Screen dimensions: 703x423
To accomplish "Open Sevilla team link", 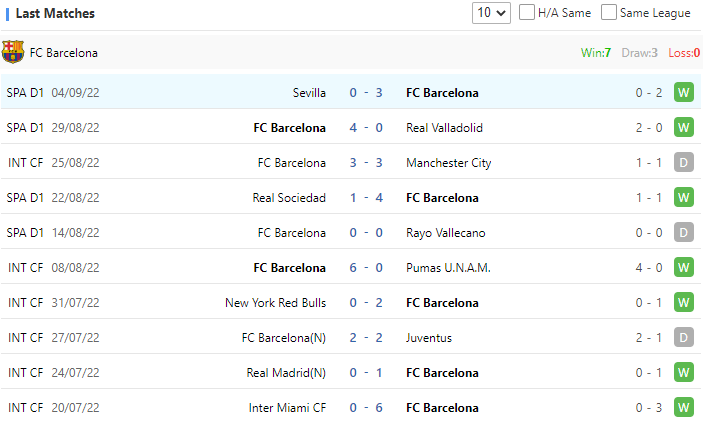I will 309,93.
